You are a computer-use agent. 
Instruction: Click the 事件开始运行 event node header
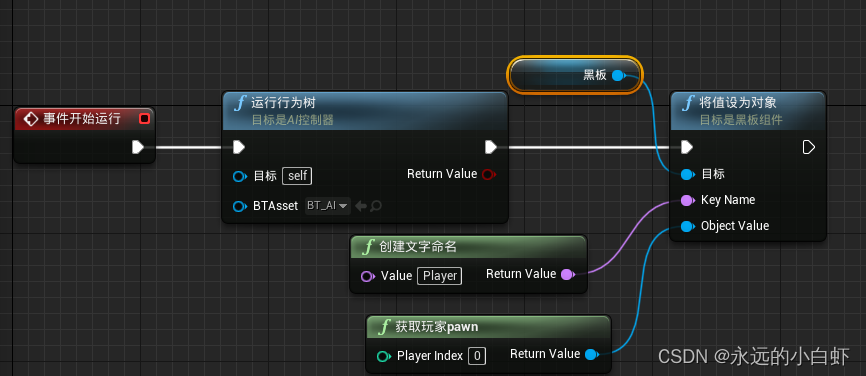click(x=84, y=119)
